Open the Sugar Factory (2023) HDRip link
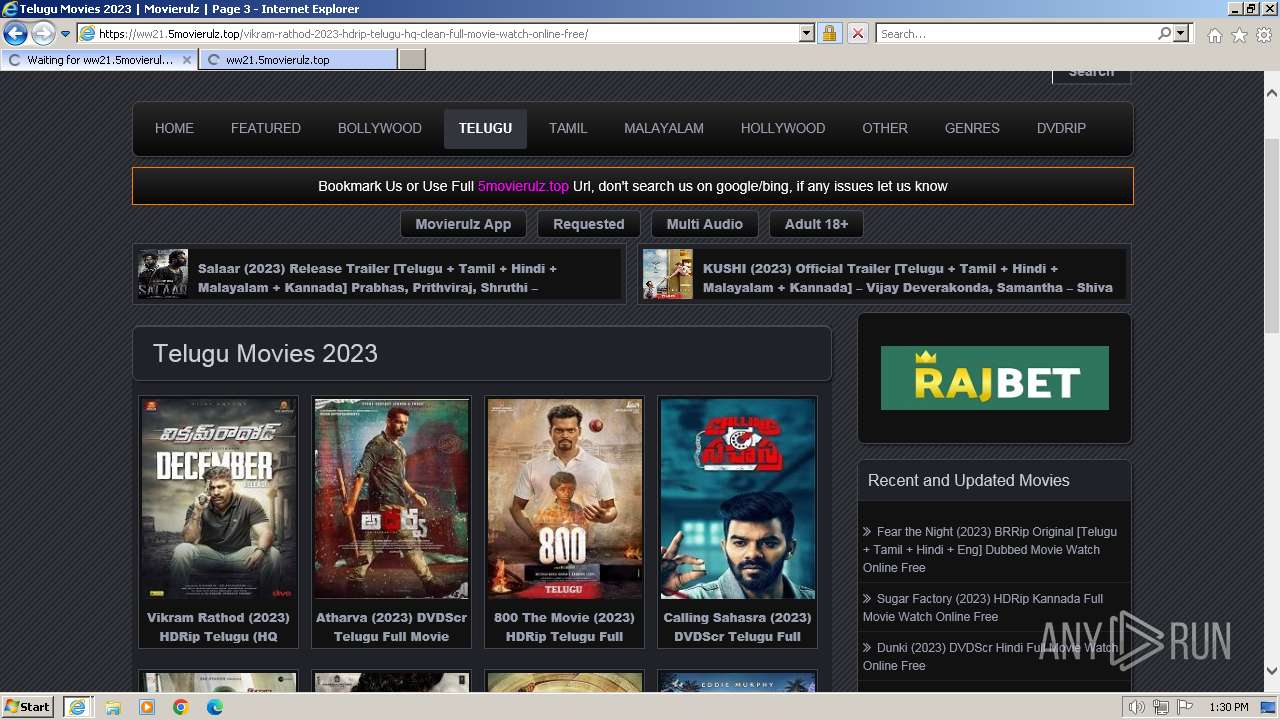 (983, 607)
